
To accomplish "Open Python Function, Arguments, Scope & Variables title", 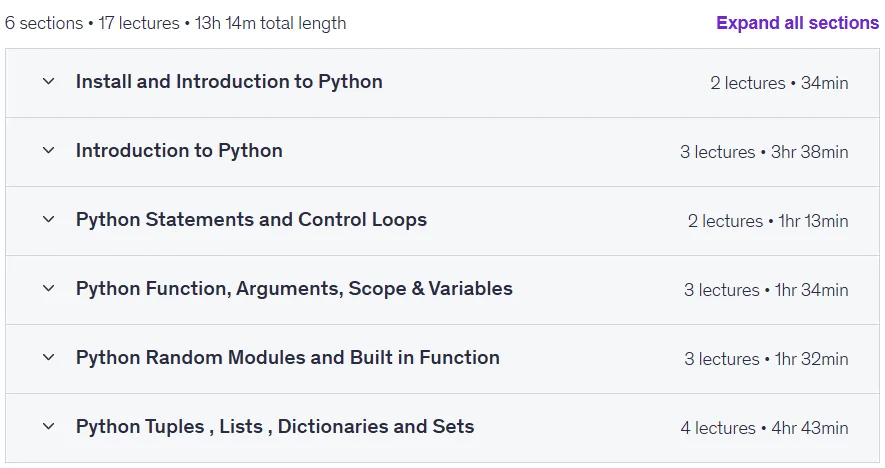I will (x=294, y=288).
